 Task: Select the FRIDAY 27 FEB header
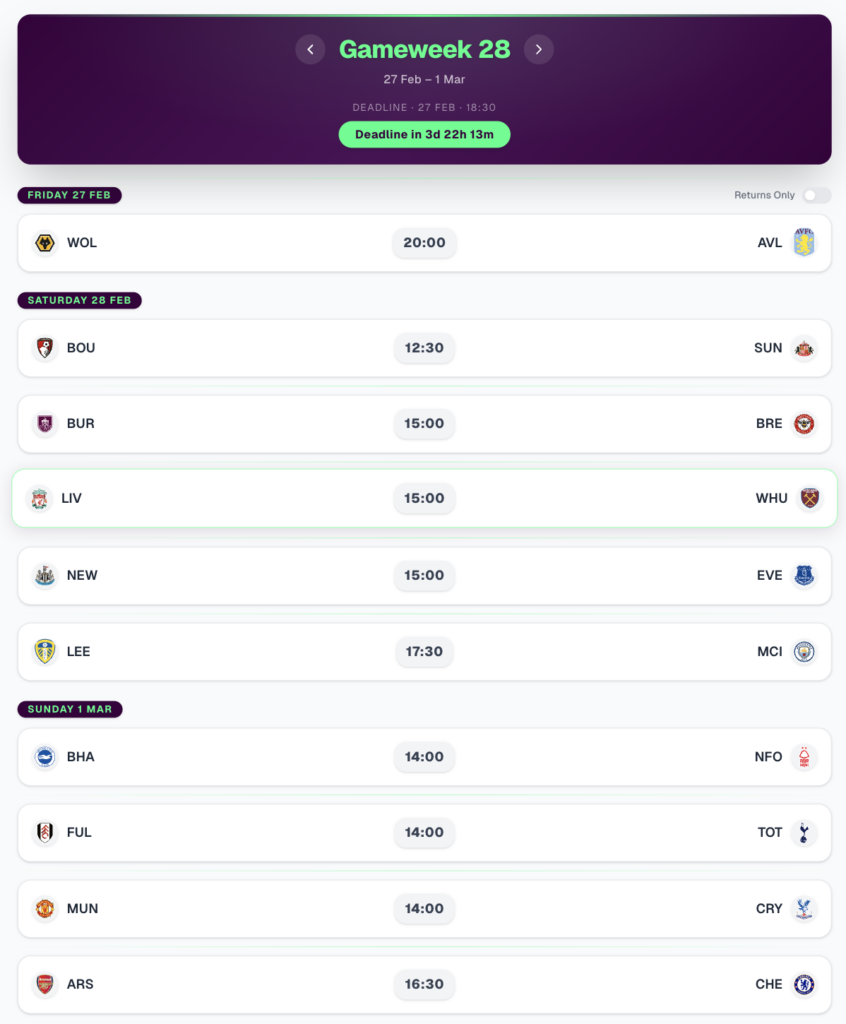pos(69,195)
